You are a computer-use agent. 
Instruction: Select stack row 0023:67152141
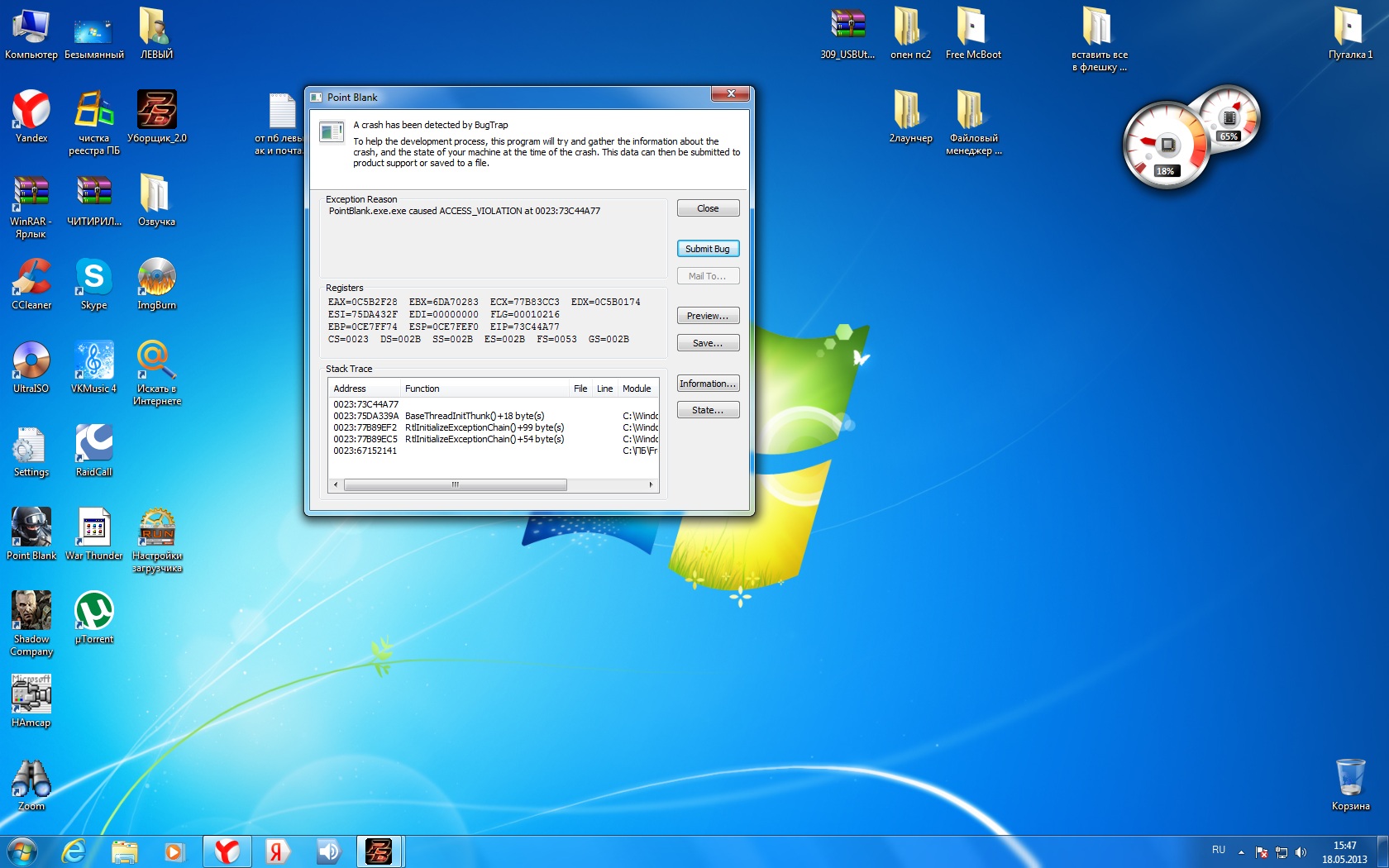494,451
